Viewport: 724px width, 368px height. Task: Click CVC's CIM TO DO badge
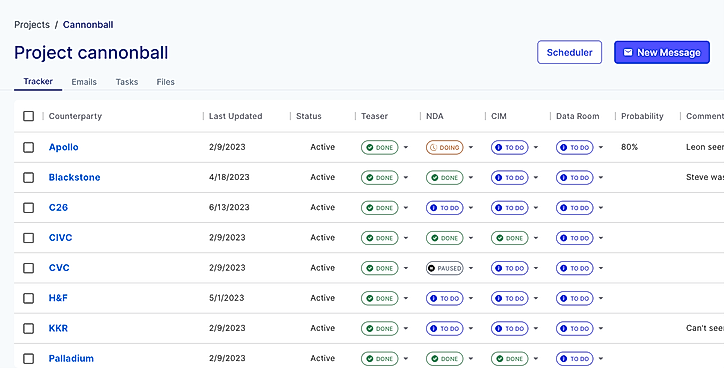click(x=509, y=268)
